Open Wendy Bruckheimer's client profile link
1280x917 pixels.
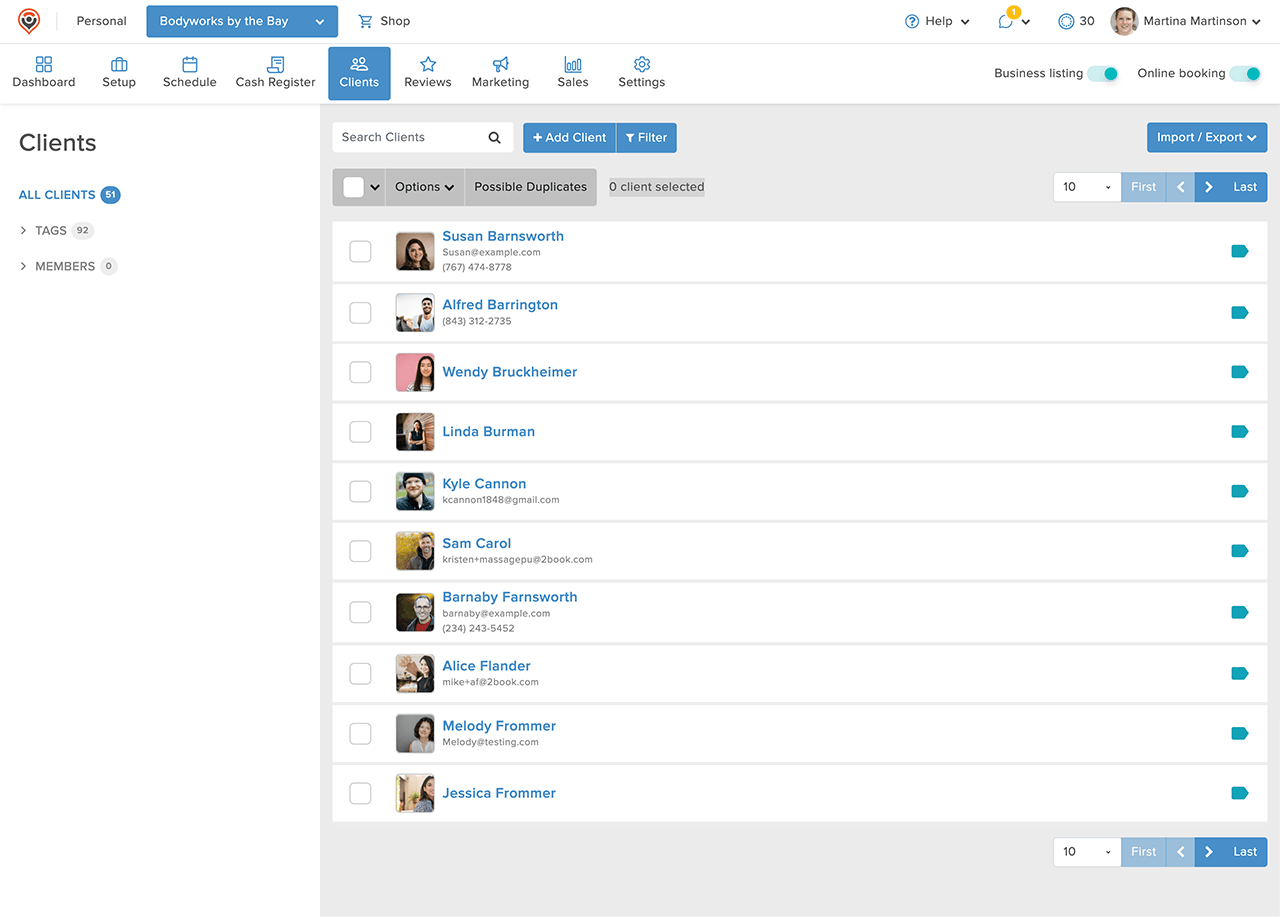point(509,372)
